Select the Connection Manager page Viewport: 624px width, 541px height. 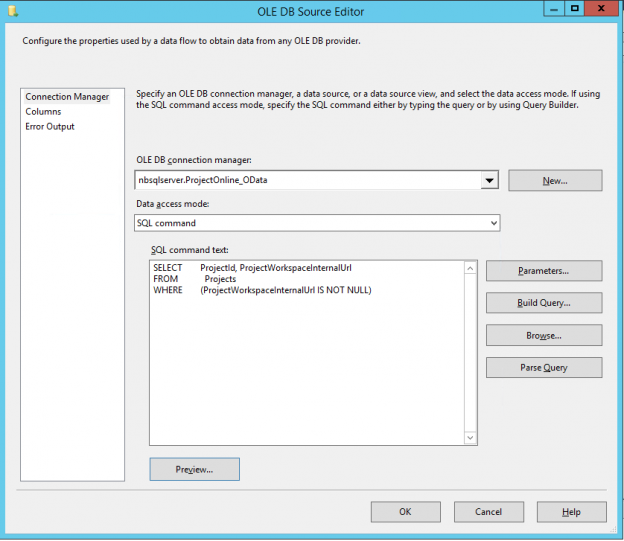(x=67, y=97)
